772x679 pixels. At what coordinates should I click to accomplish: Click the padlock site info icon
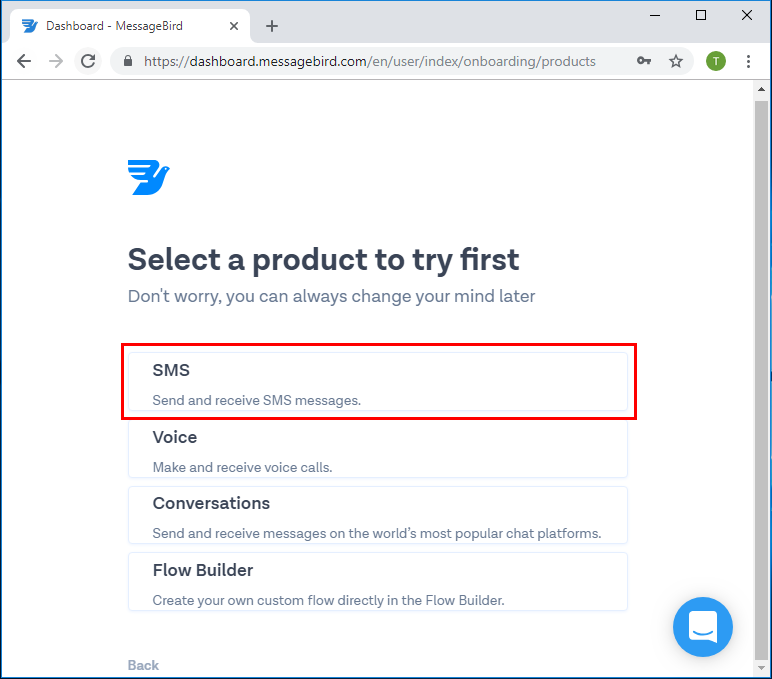(x=128, y=61)
